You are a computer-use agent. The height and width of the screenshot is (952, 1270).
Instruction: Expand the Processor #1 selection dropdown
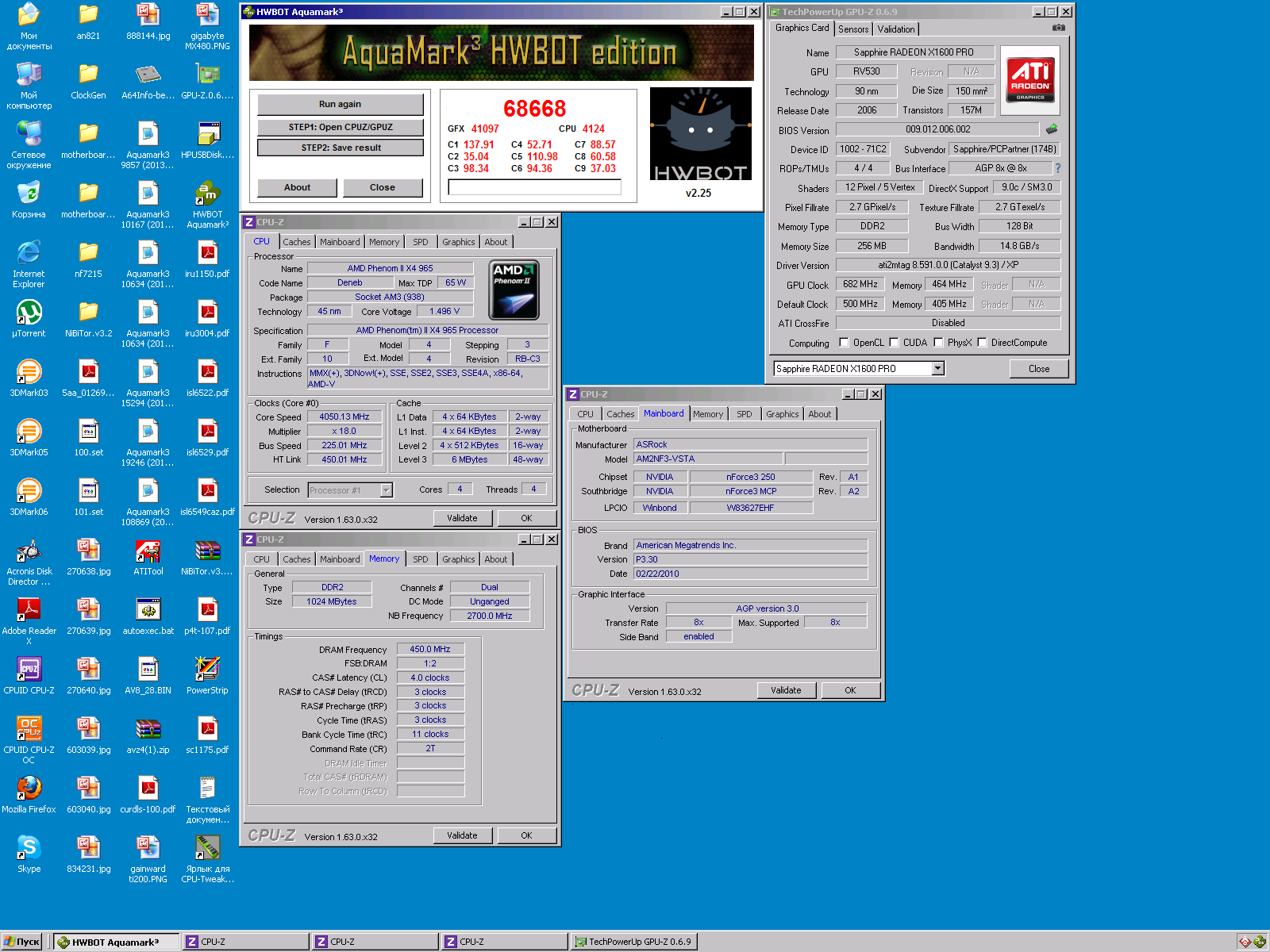pos(386,490)
